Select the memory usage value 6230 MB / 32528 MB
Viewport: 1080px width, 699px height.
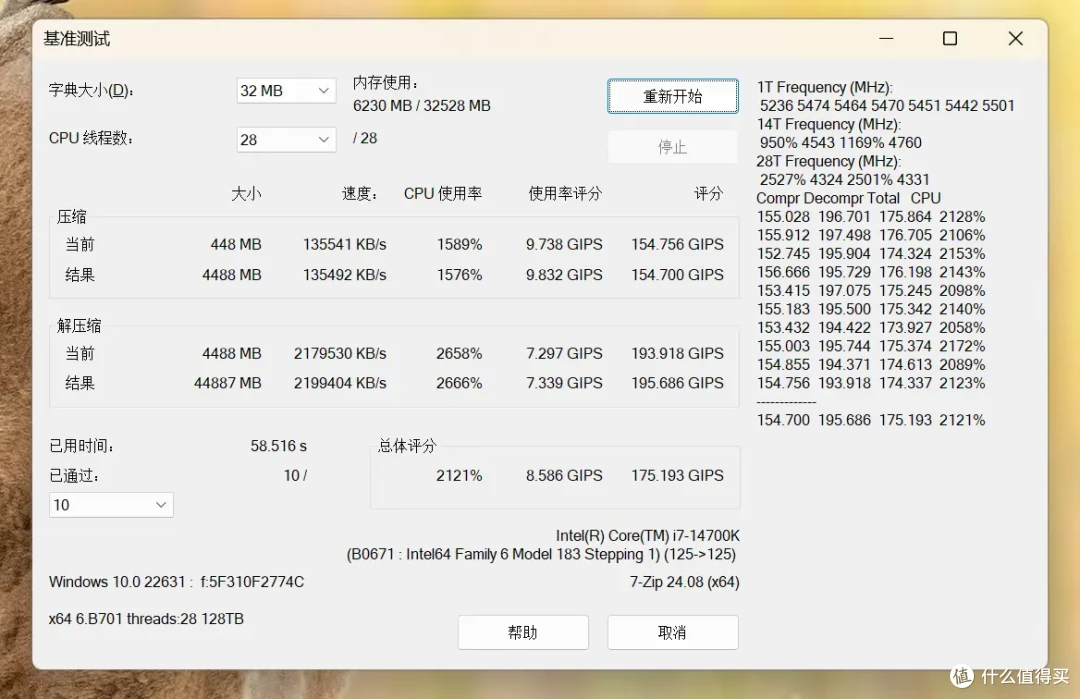(422, 105)
